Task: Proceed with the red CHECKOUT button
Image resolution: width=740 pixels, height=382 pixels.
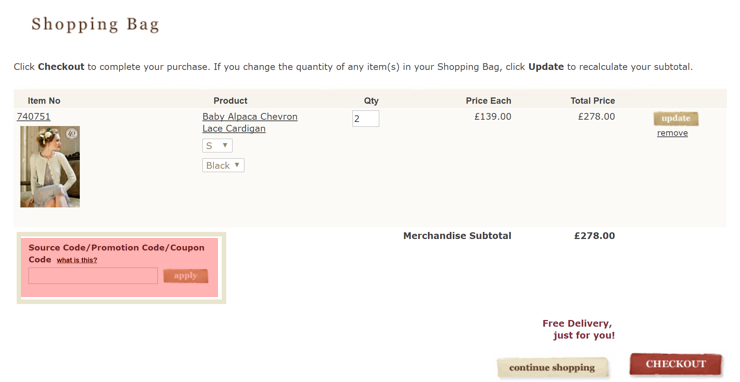Action: [x=676, y=364]
